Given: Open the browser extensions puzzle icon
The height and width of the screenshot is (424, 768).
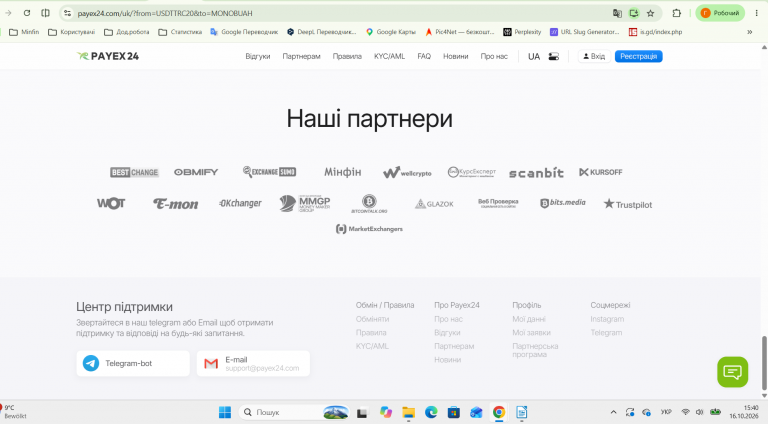Looking at the screenshot, I should 676,13.
